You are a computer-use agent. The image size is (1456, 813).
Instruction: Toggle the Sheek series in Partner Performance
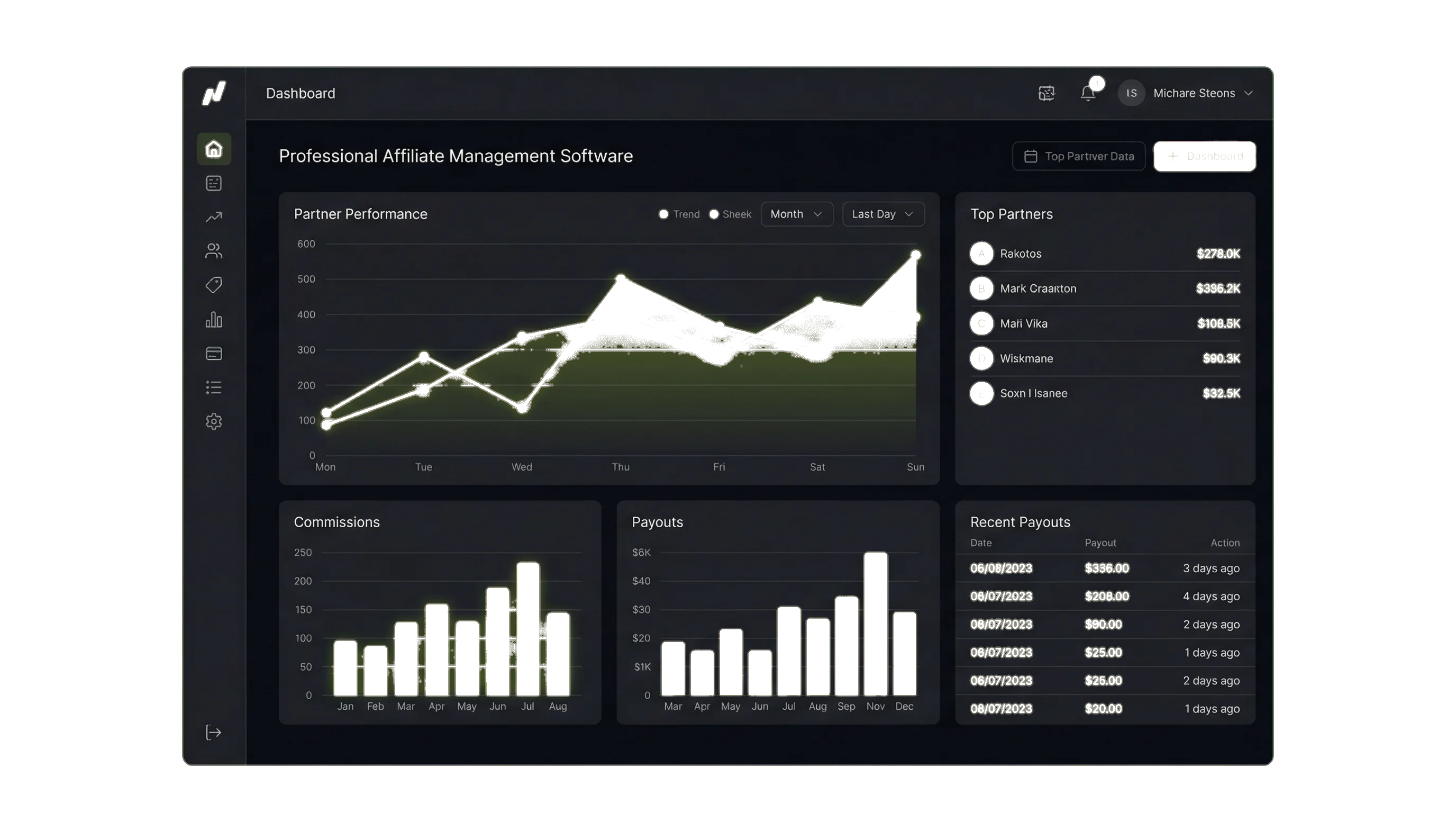pos(731,214)
